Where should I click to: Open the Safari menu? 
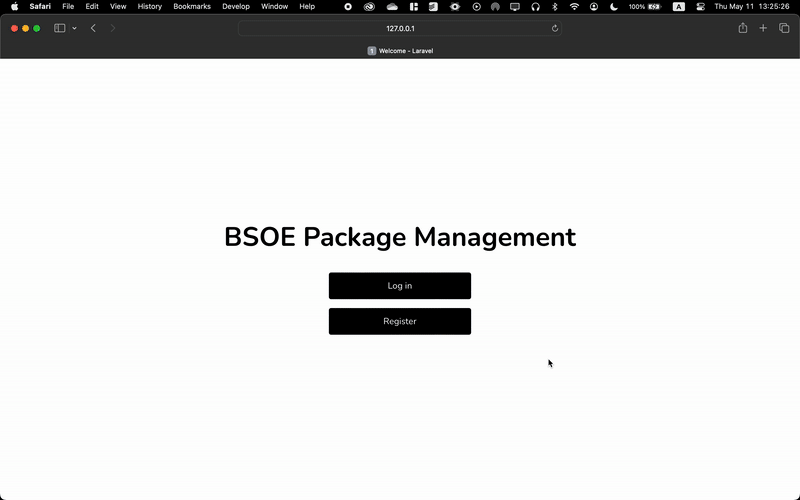point(40,7)
